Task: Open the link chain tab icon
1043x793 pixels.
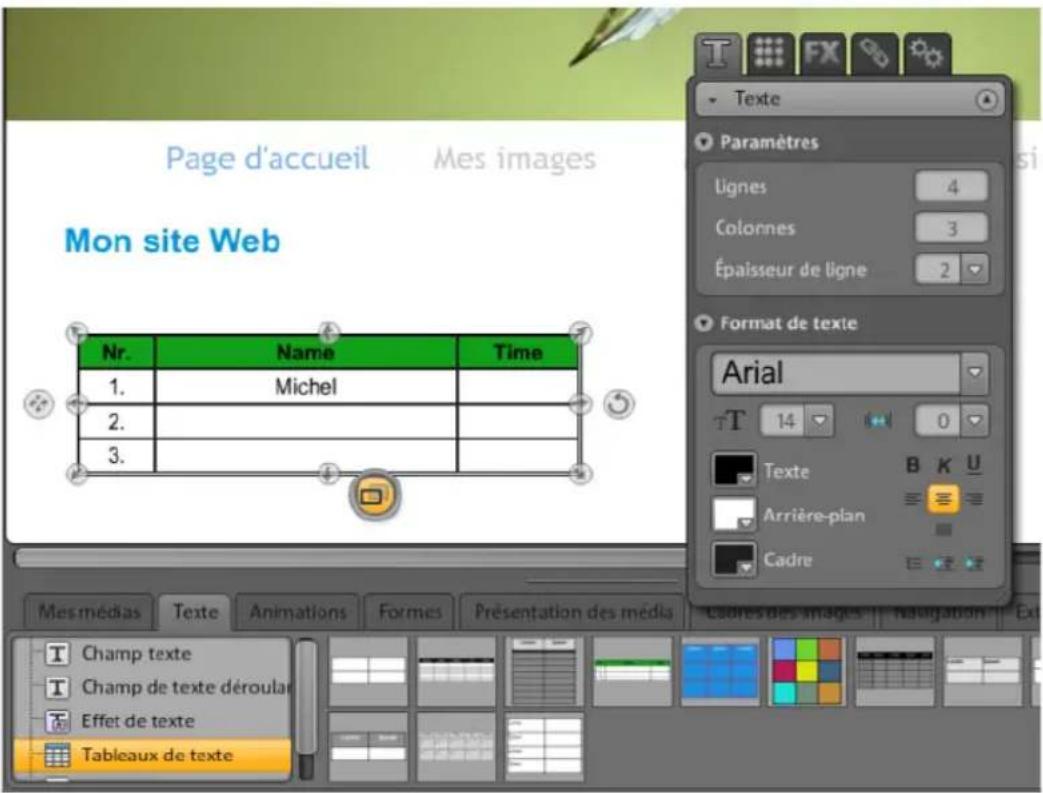Action: tap(875, 53)
